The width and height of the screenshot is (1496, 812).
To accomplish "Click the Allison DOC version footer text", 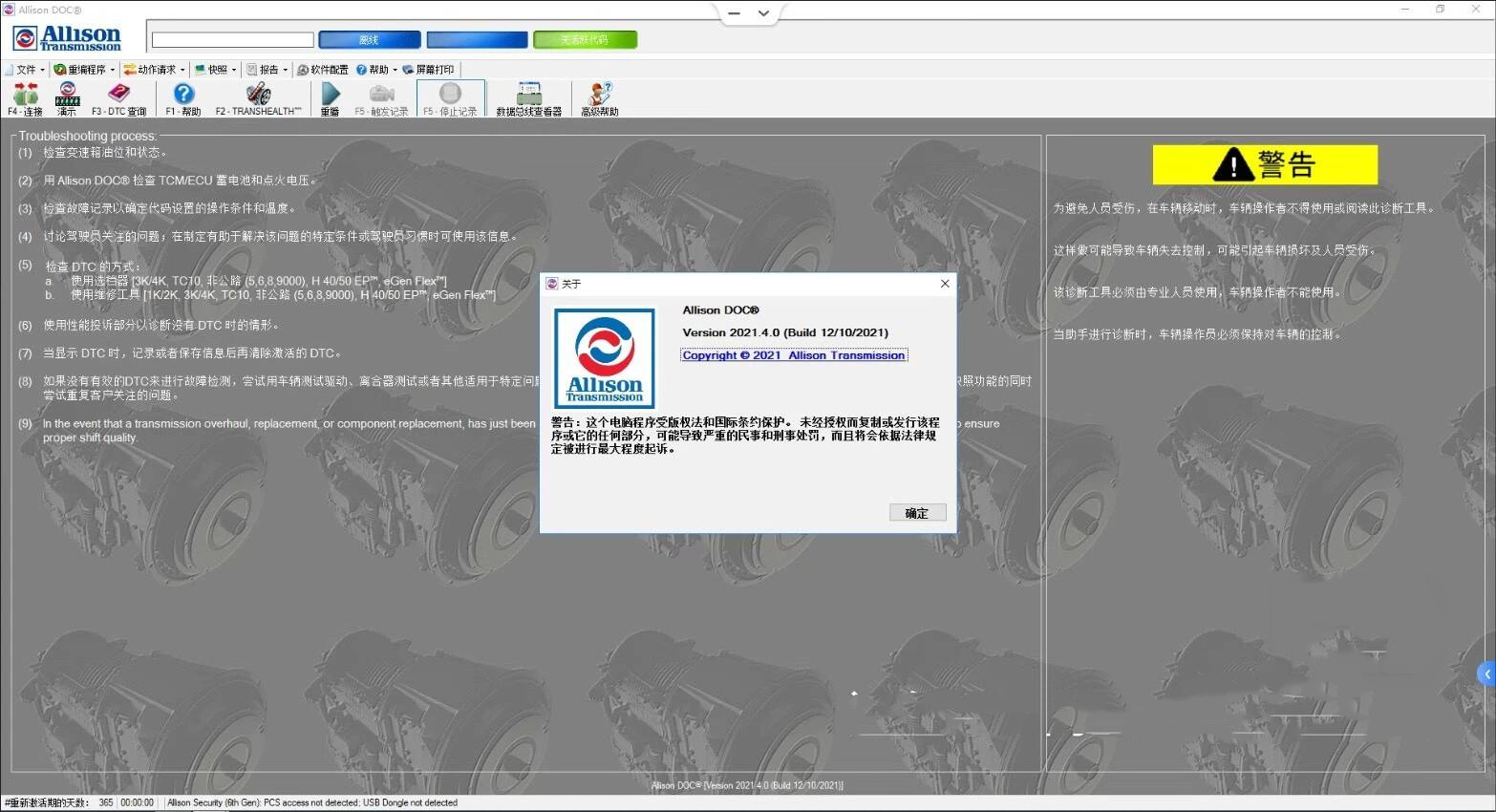I will tap(747, 786).
